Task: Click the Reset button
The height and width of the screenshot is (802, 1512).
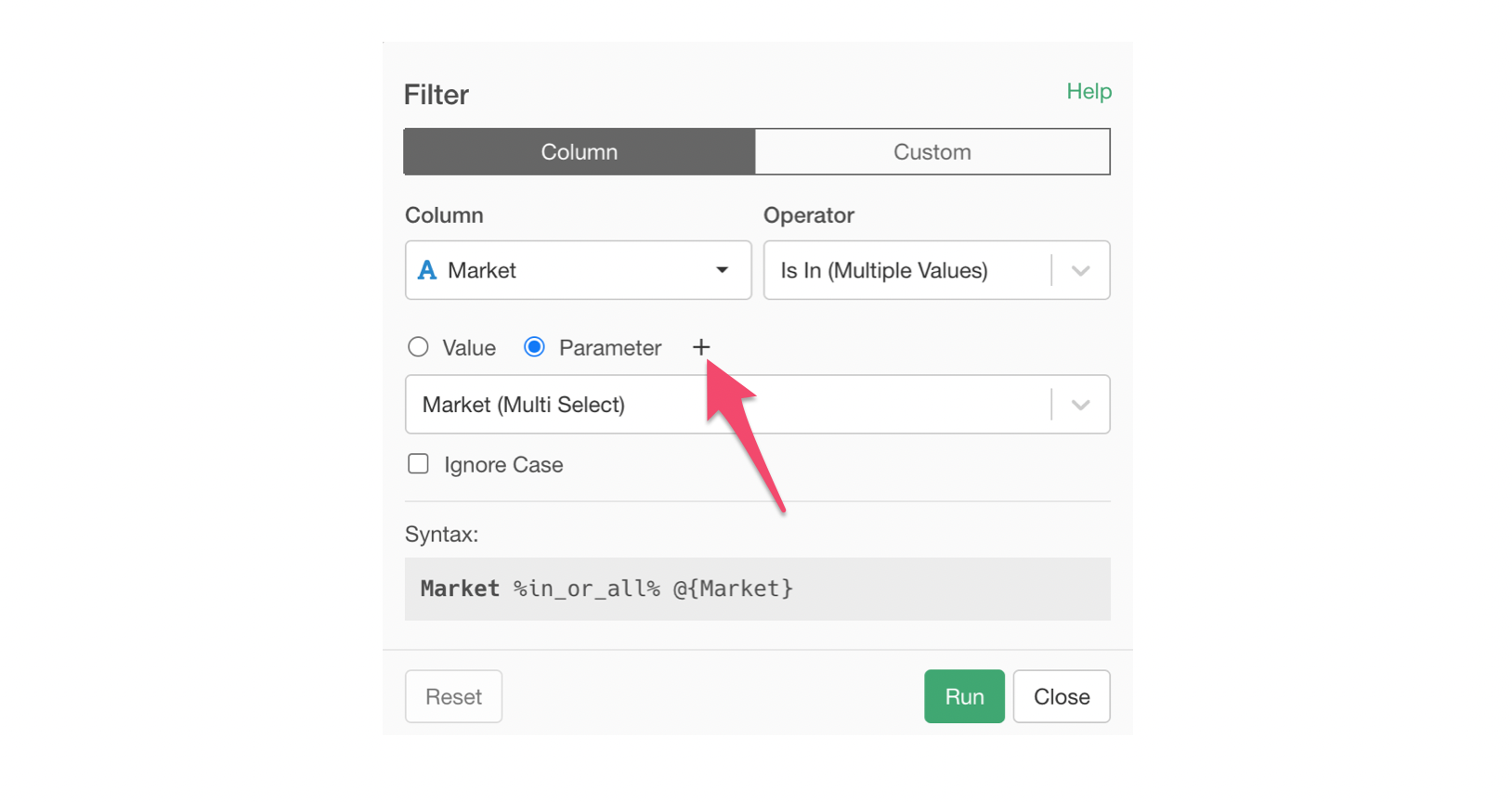Action: tap(453, 696)
